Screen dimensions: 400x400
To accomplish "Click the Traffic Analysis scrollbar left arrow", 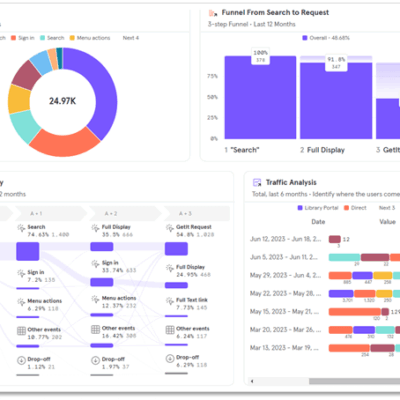I will pos(252,381).
